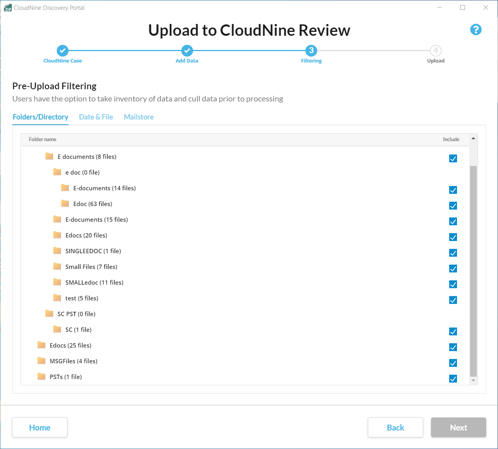The image size is (498, 449).
Task: Click folder icon beside PSTs (1 file)
Action: click(41, 376)
